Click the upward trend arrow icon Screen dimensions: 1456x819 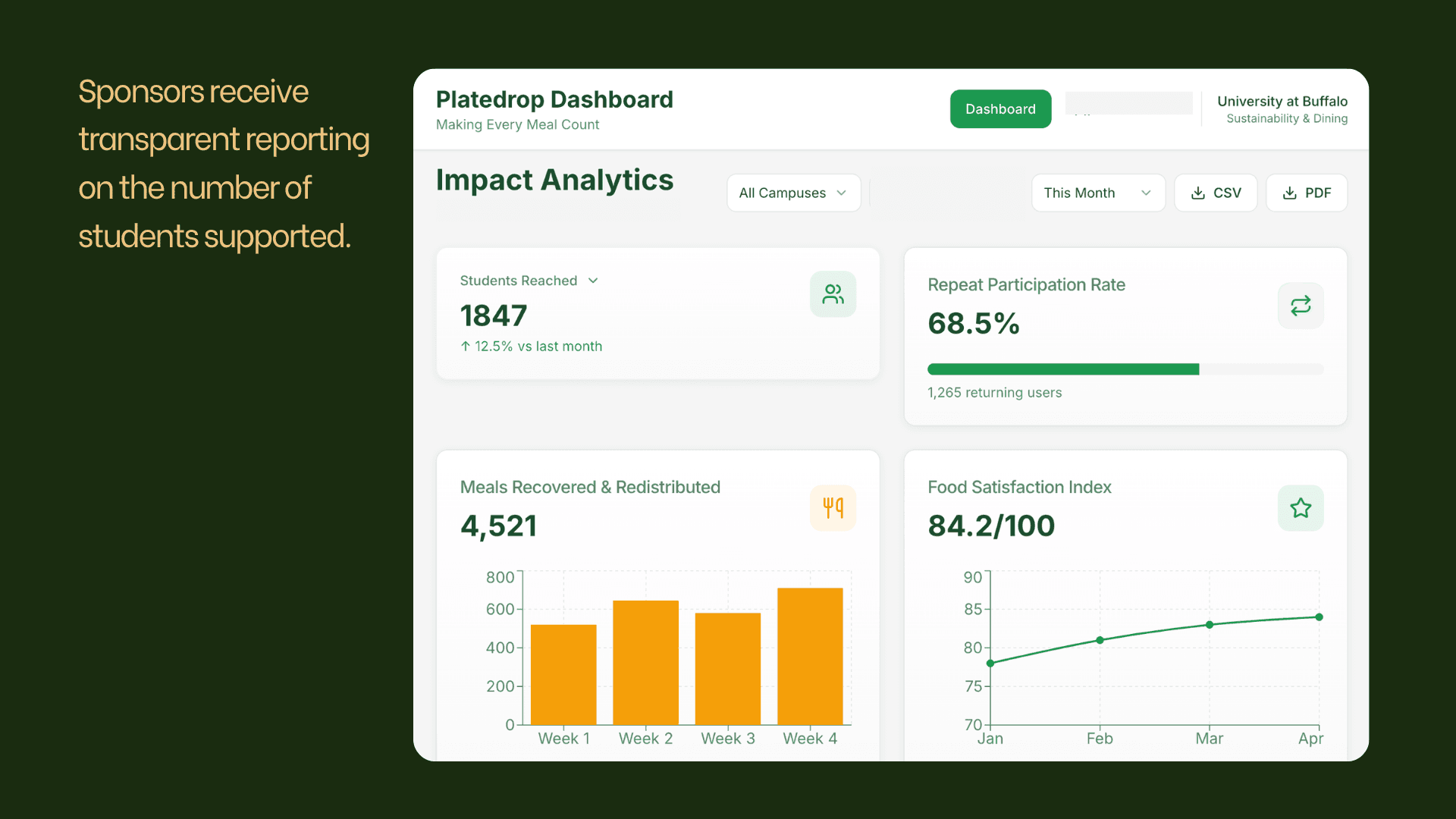coord(466,347)
